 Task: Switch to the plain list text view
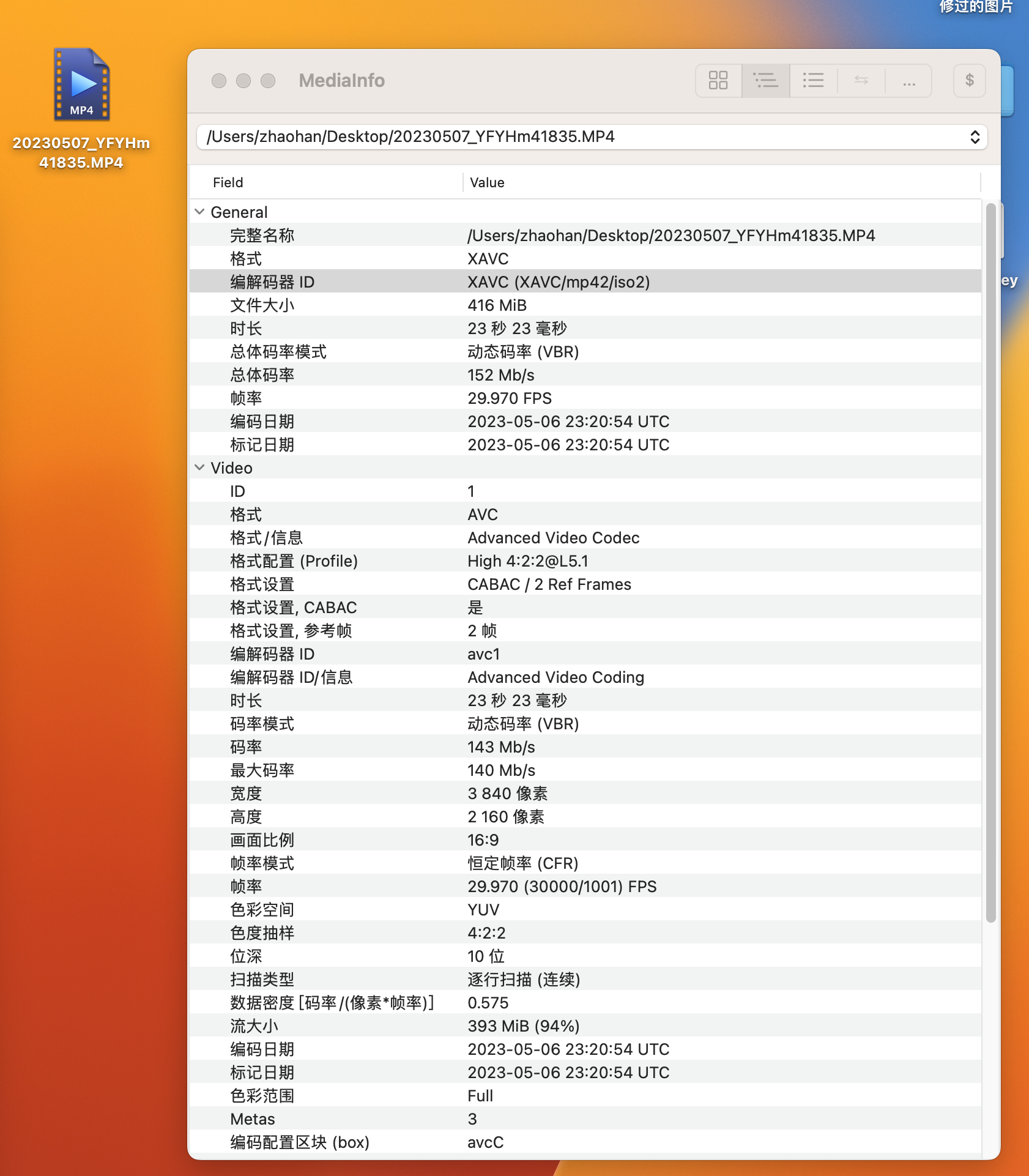point(813,80)
